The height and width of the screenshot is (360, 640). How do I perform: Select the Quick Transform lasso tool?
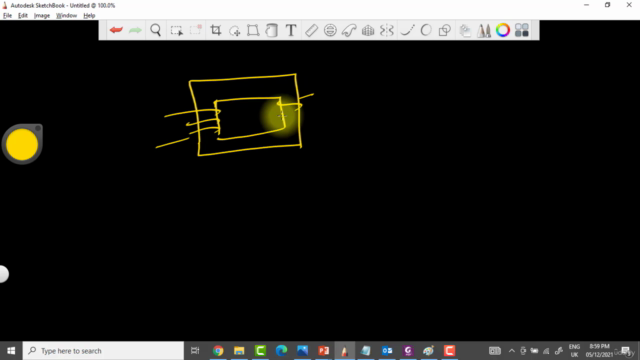pyautogui.click(x=234, y=30)
